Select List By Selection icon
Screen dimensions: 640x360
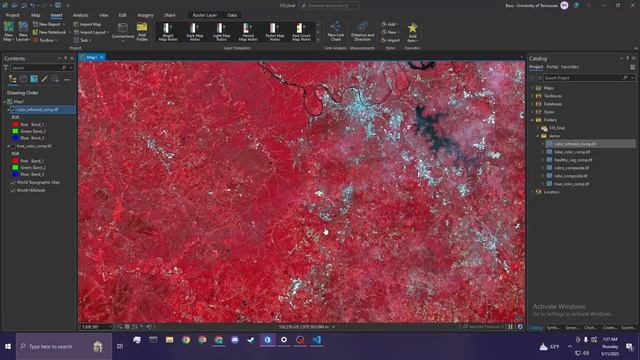click(x=34, y=79)
